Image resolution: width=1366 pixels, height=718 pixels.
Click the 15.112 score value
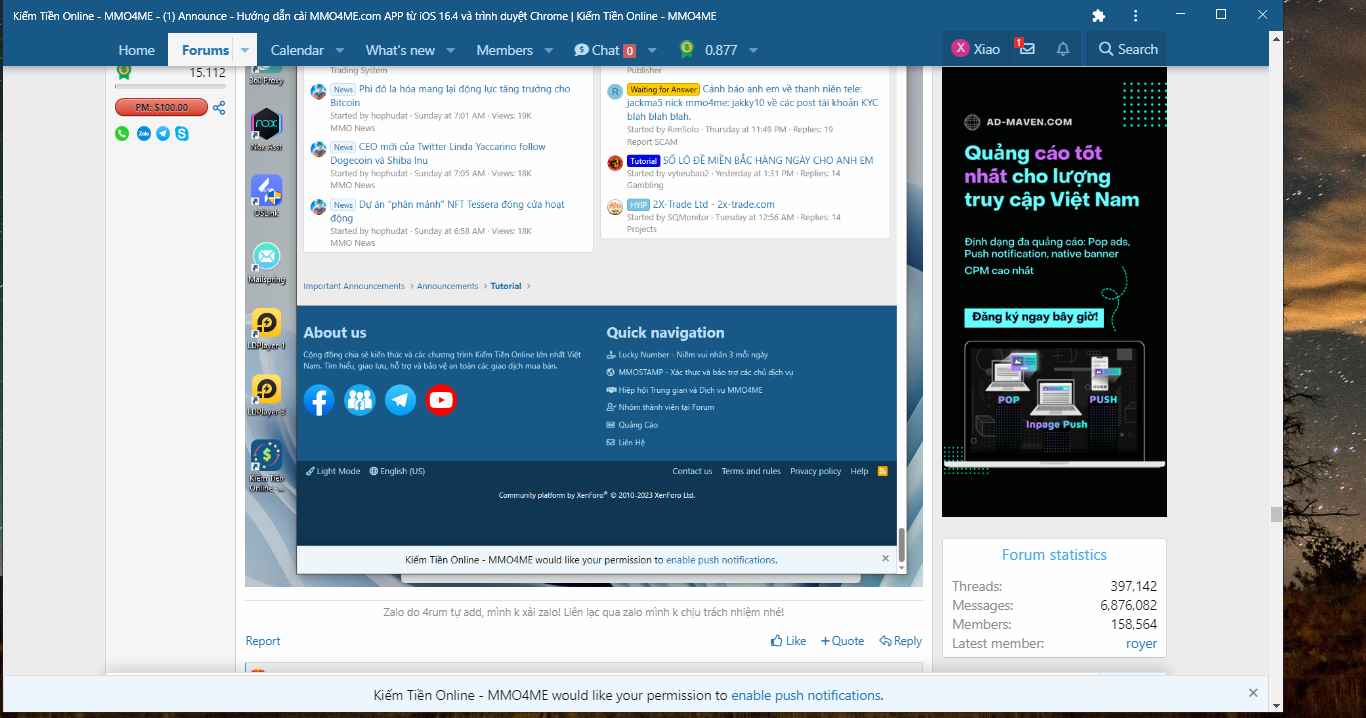pyautogui.click(x=208, y=73)
